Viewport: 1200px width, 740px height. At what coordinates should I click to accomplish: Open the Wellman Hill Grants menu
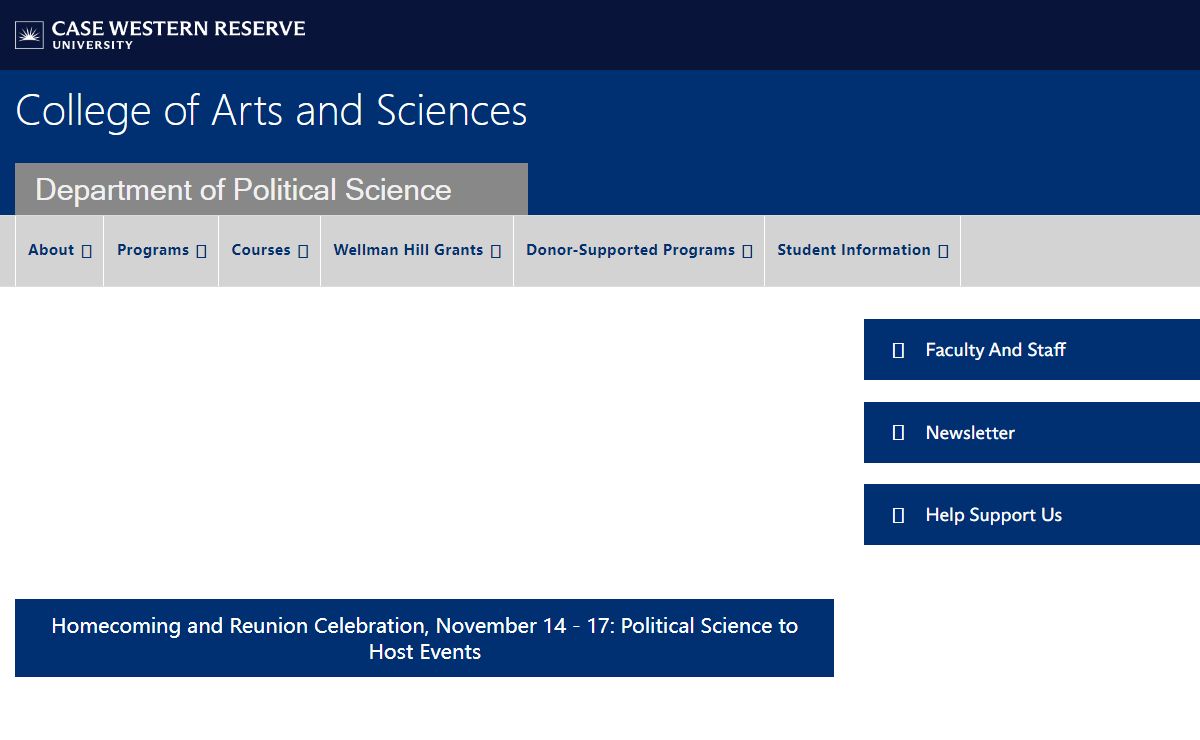pyautogui.click(x=417, y=251)
